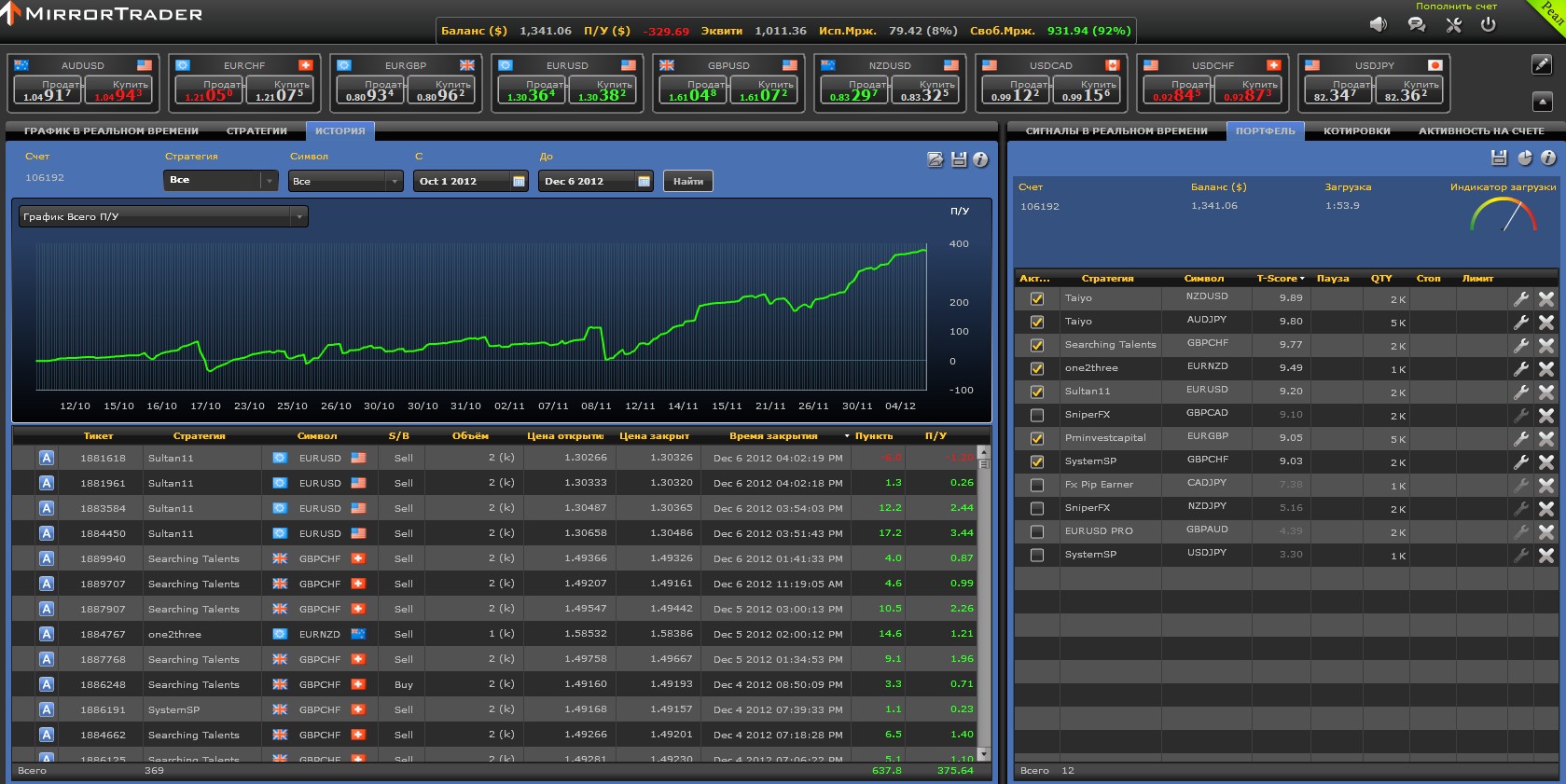Remove EURUSD PRO GBPAUD with X
Viewport: 1566px width, 784px height.
pos(1546,531)
